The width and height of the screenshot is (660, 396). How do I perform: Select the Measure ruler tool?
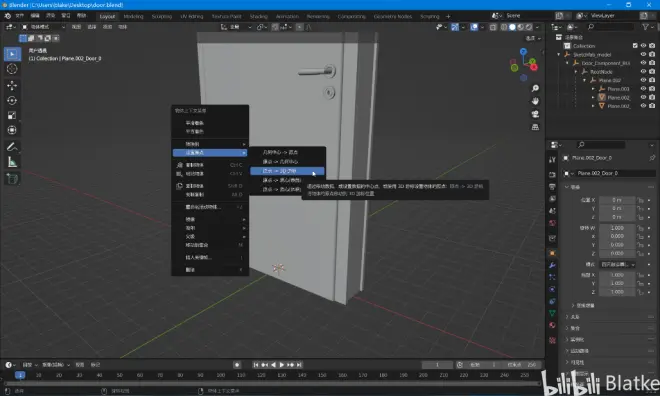(12, 162)
